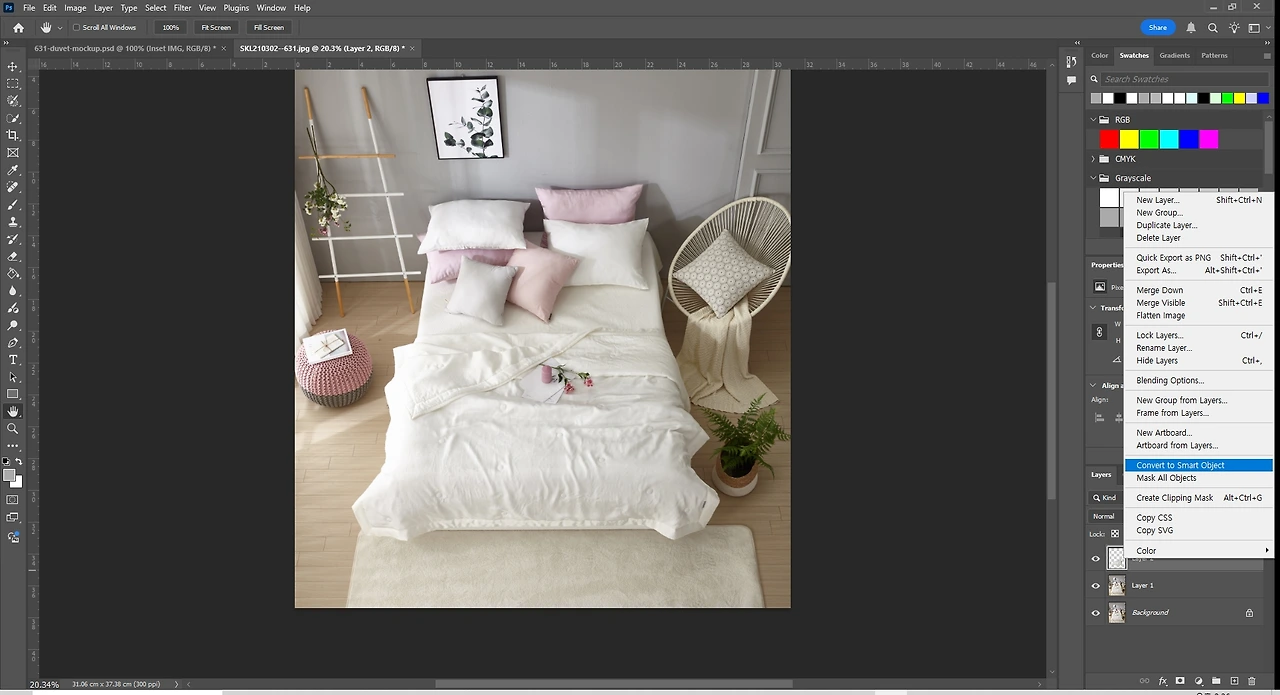Delete layer using the trash icon
The image size is (1280, 695).
click(x=1252, y=681)
